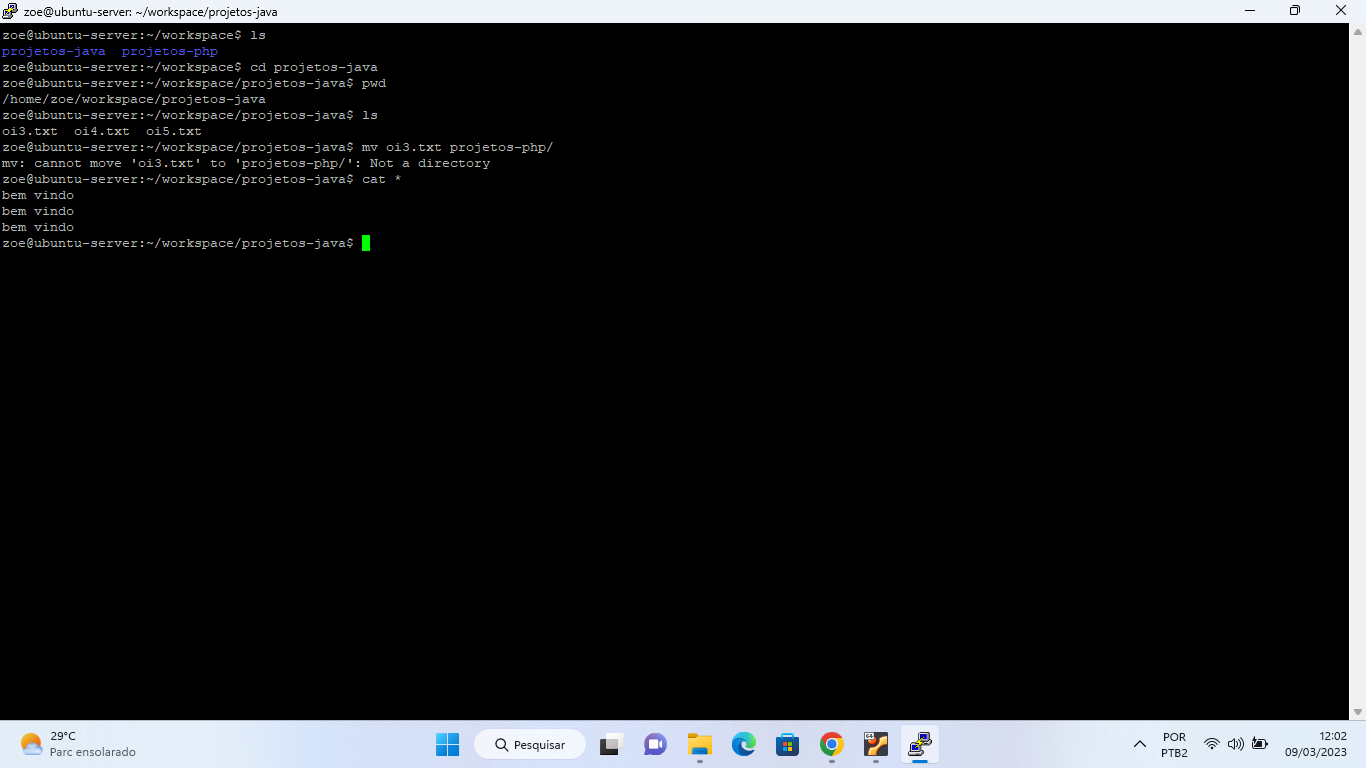Open the Microsoft Store taskbar icon
Image resolution: width=1366 pixels, height=768 pixels.
[x=787, y=744]
